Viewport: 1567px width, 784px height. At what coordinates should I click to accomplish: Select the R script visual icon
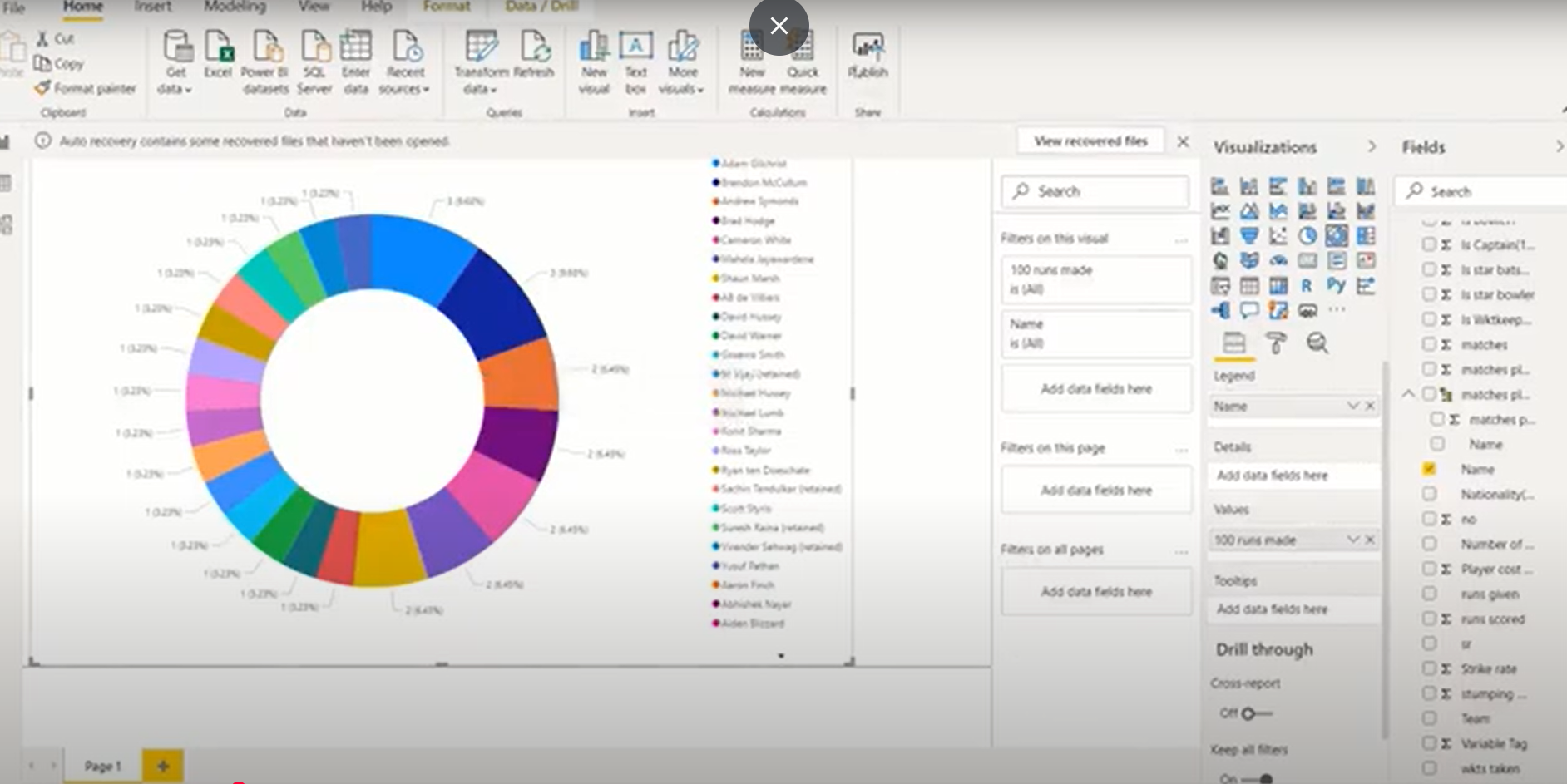pyautogui.click(x=1307, y=285)
